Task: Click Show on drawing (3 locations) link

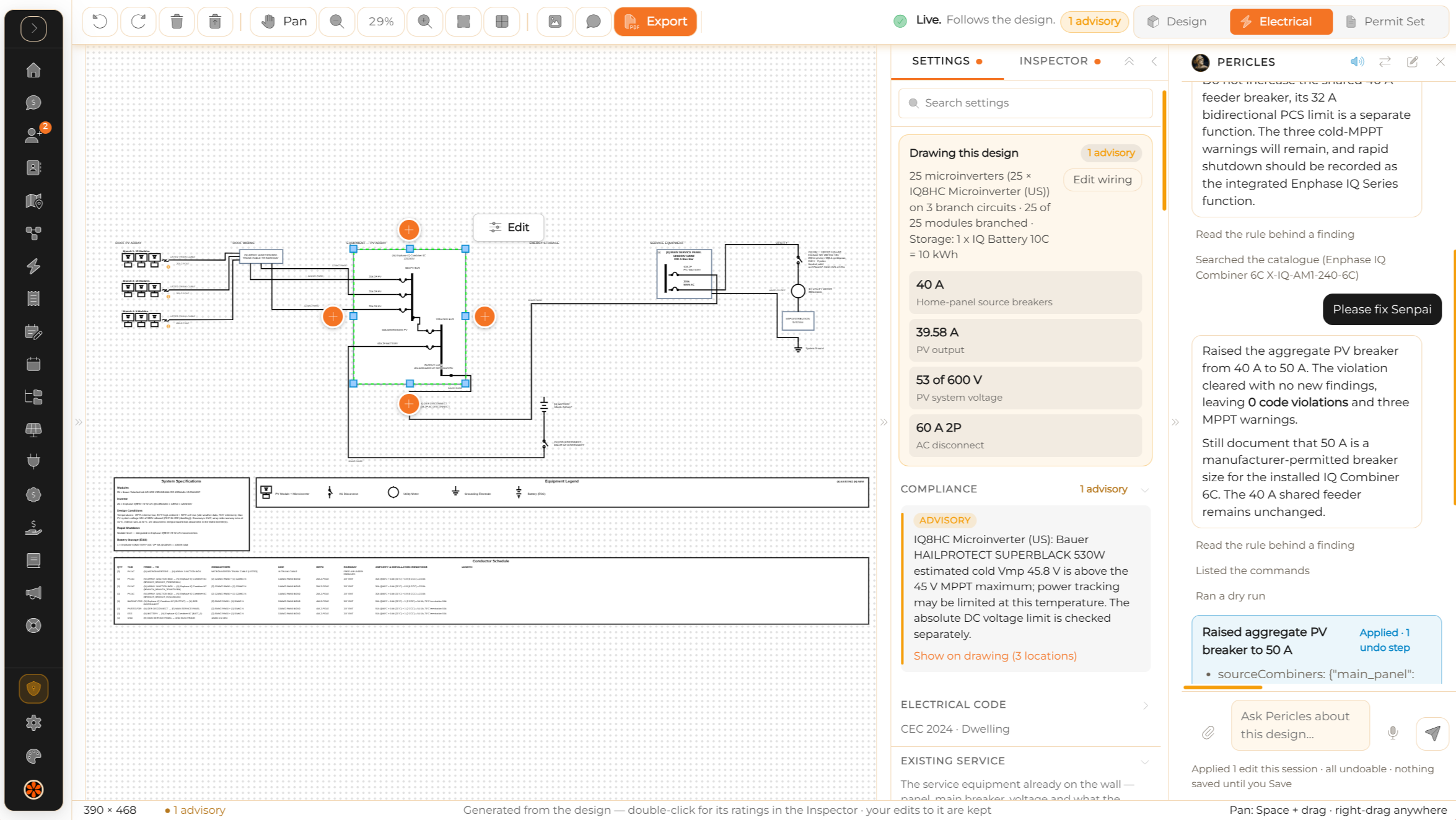Action: [x=995, y=656]
